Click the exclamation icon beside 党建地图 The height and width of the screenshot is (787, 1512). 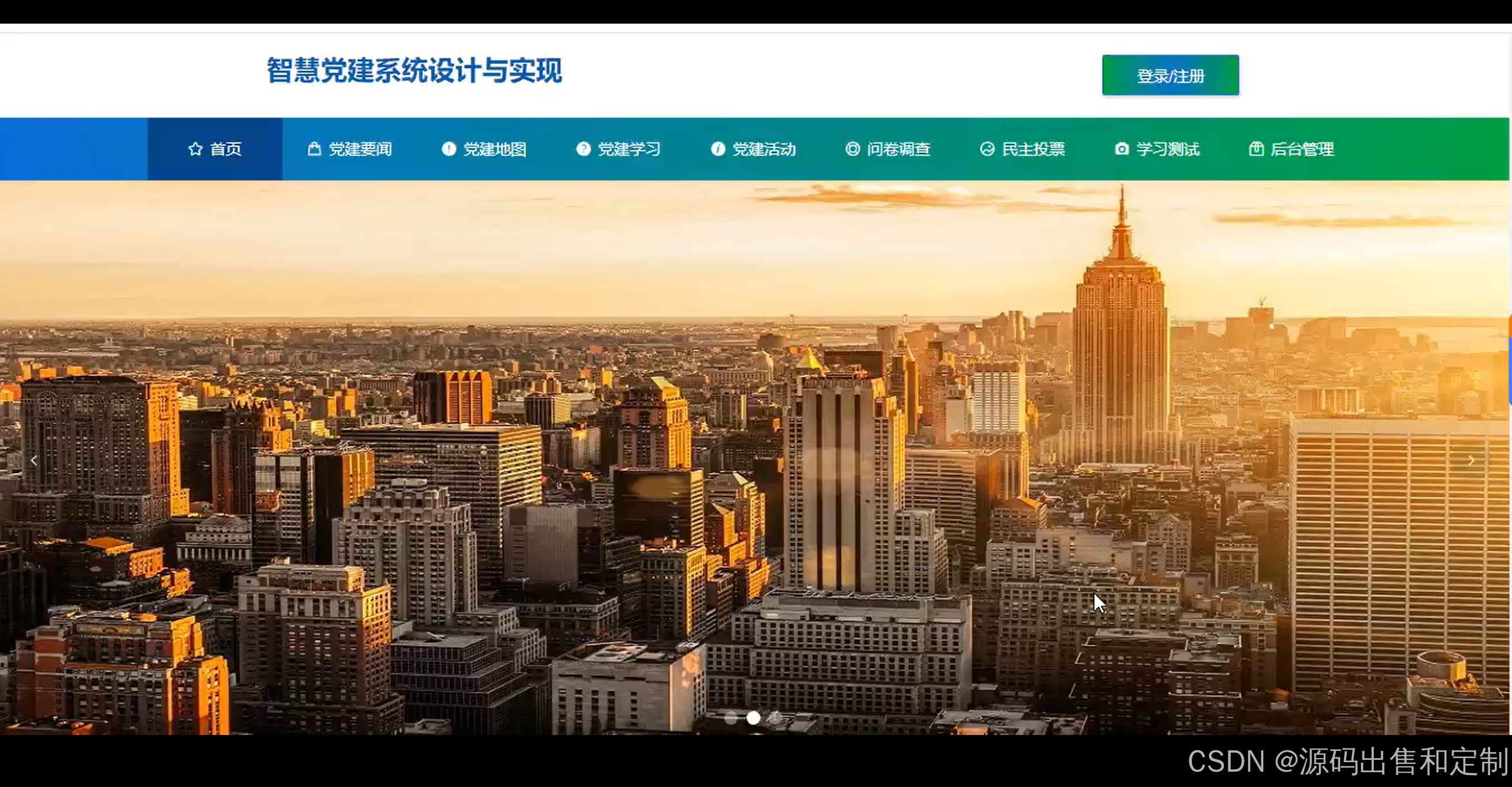449,149
